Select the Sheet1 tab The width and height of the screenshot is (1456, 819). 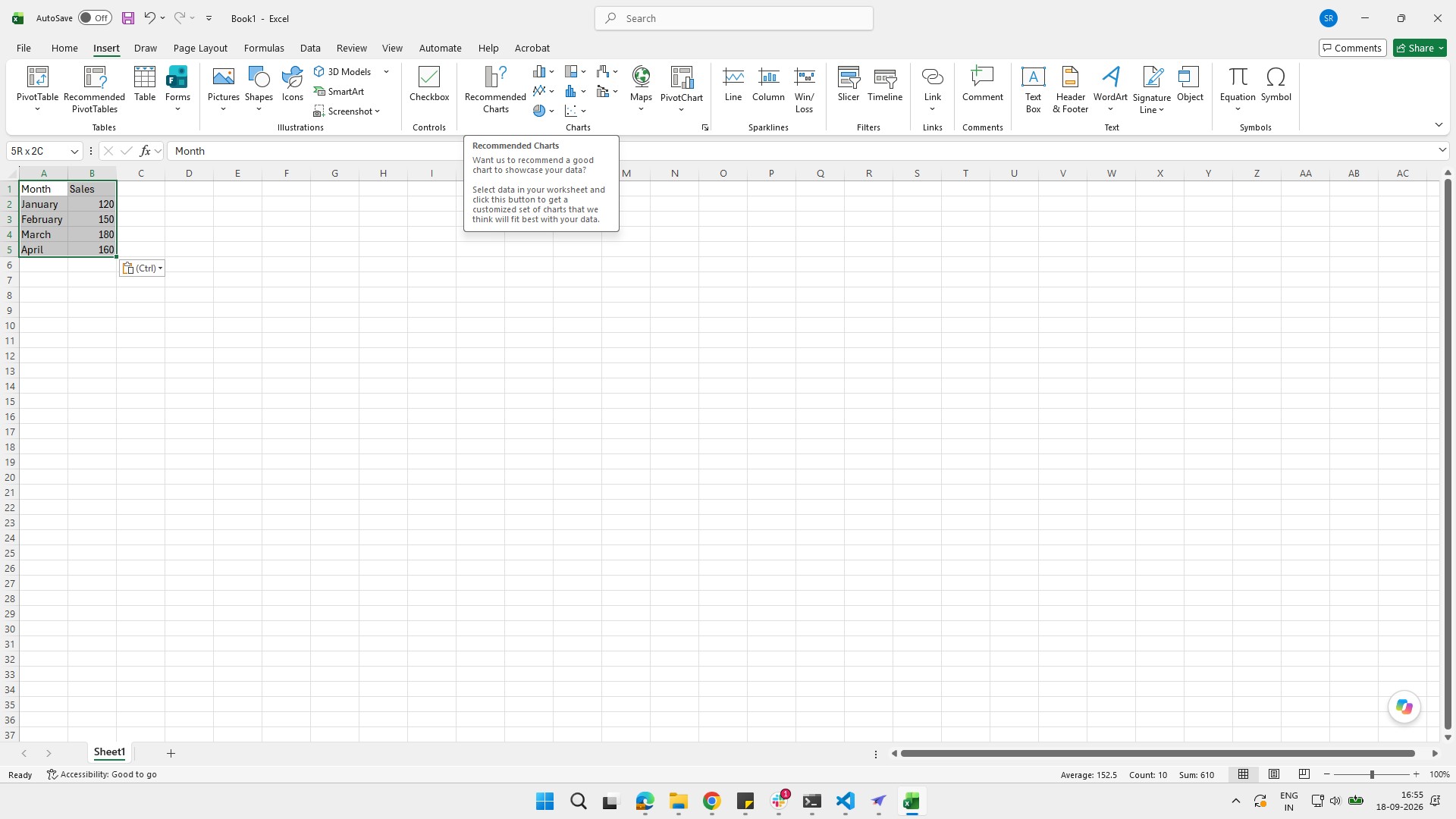click(109, 752)
